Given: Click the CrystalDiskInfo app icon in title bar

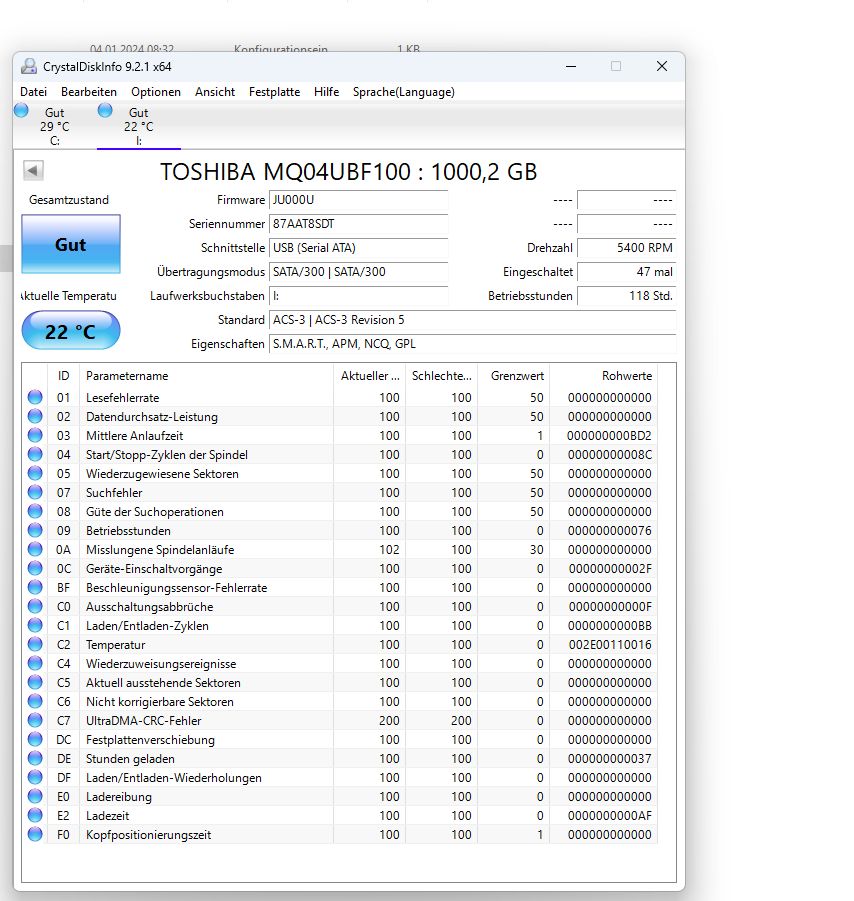Looking at the screenshot, I should (x=29, y=67).
